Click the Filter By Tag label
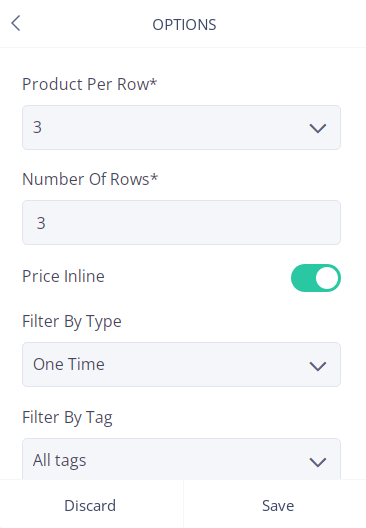This screenshot has height=528, width=366. point(67,418)
